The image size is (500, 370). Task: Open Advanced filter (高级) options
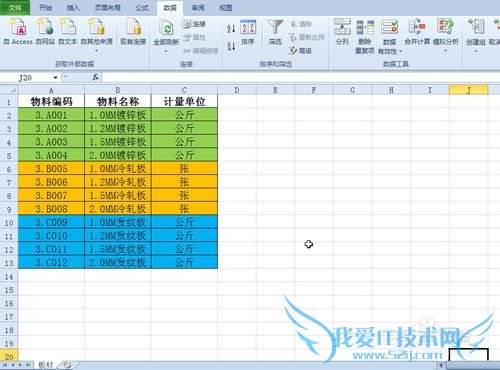point(300,51)
